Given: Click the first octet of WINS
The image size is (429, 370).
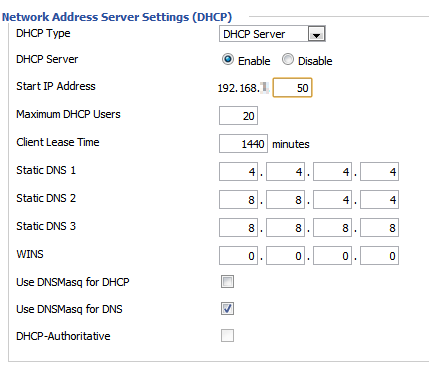Looking at the screenshot, I should 238,256.
